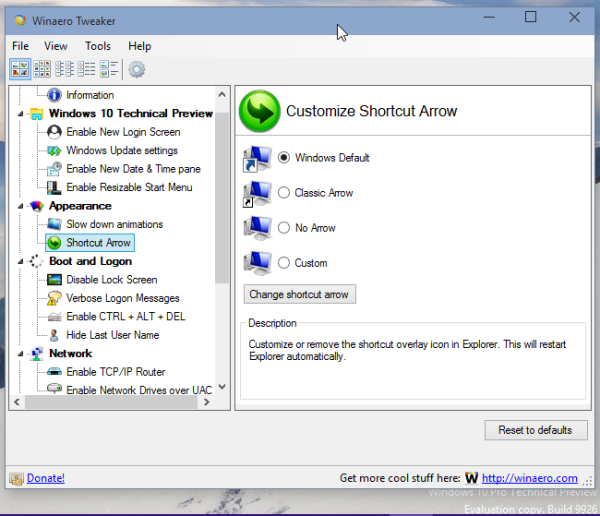Image resolution: width=600 pixels, height=516 pixels.
Task: Select Hide Last User Name item
Action: [x=112, y=335]
